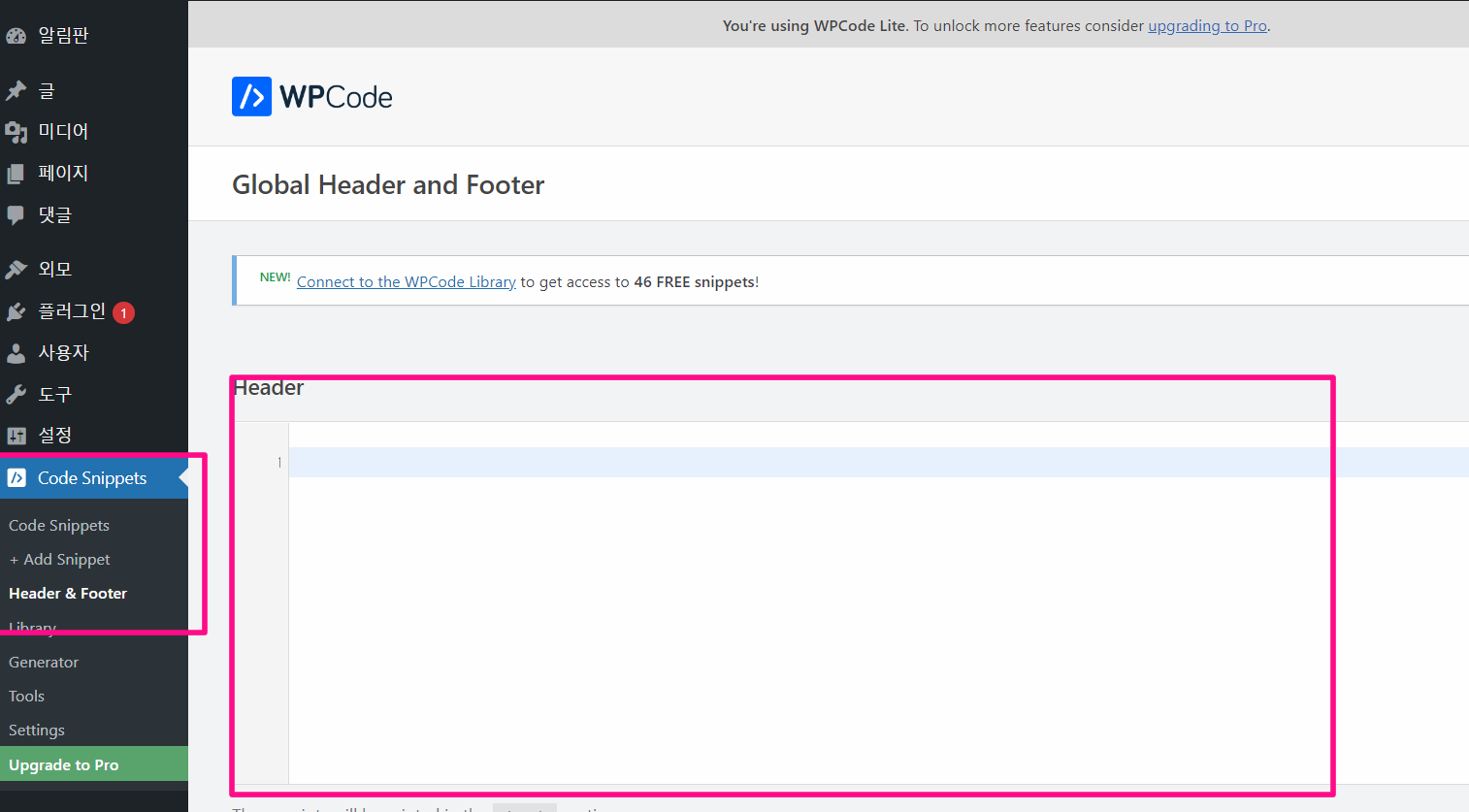Click the red plugin update badge showing 1
Image resolution: width=1469 pixels, height=812 pixels.
[123, 312]
